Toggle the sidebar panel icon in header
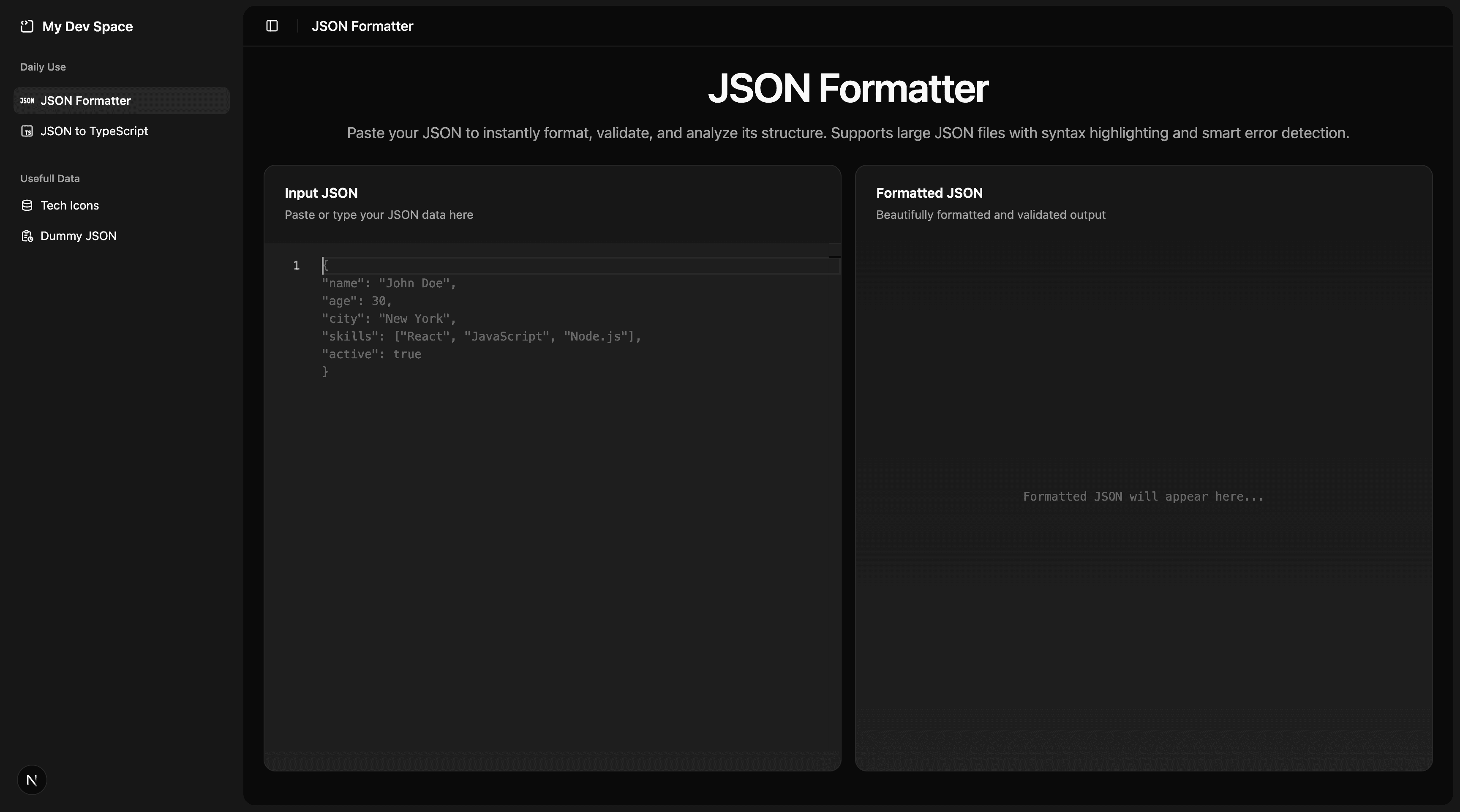 (272, 26)
